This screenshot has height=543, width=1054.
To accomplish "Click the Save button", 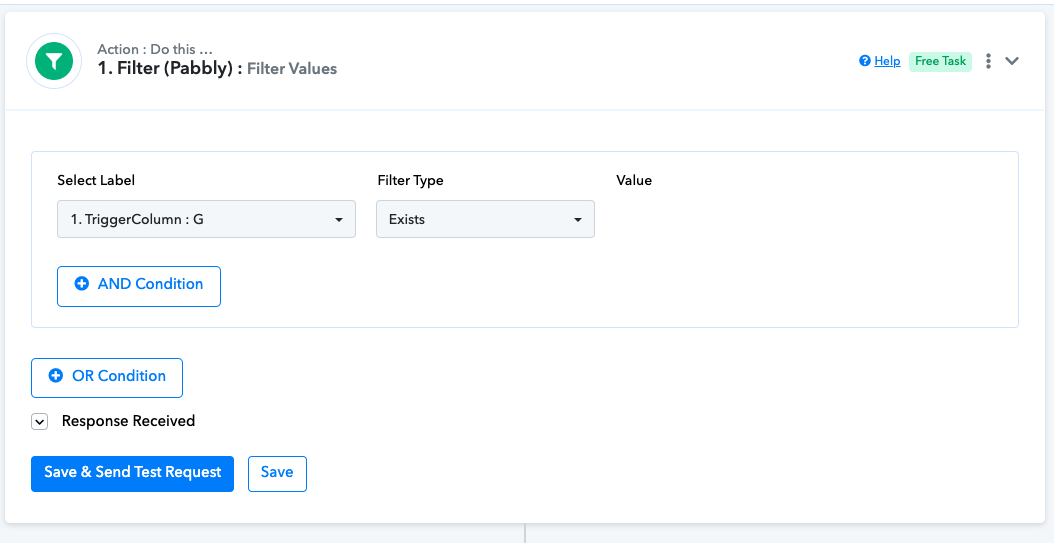I will [278, 474].
